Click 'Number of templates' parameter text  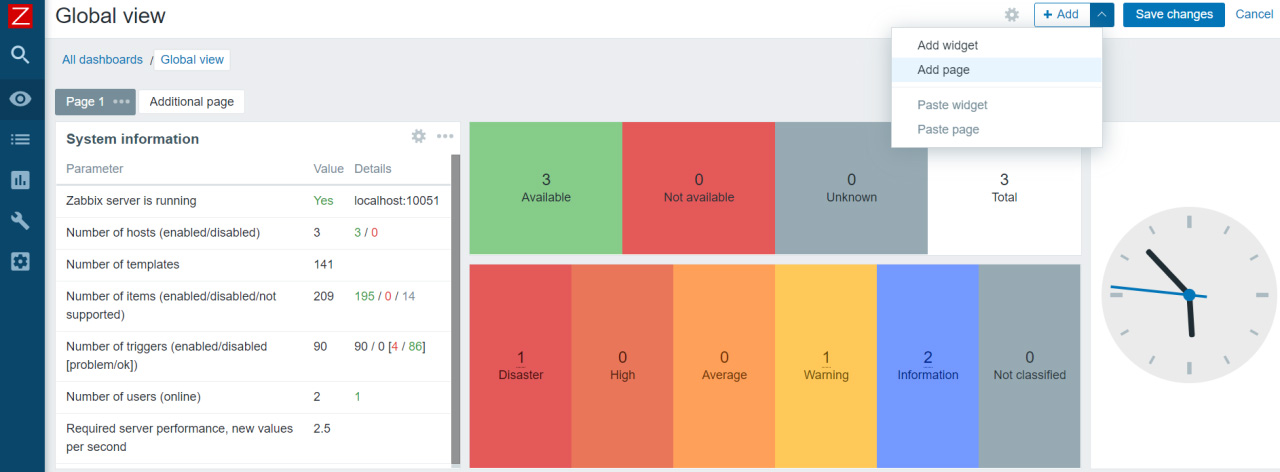pos(123,265)
